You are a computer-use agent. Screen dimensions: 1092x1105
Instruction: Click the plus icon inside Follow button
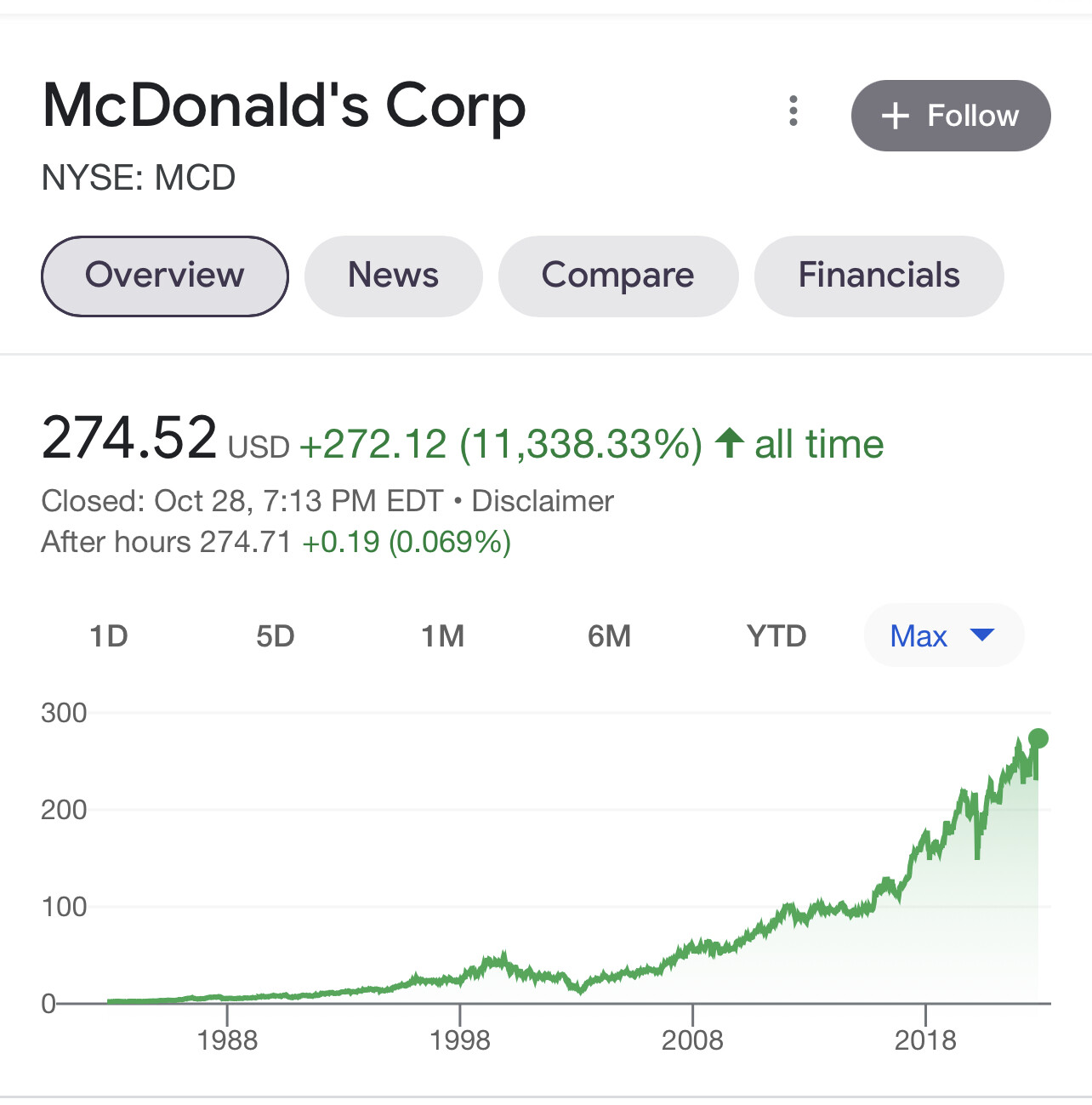[897, 116]
